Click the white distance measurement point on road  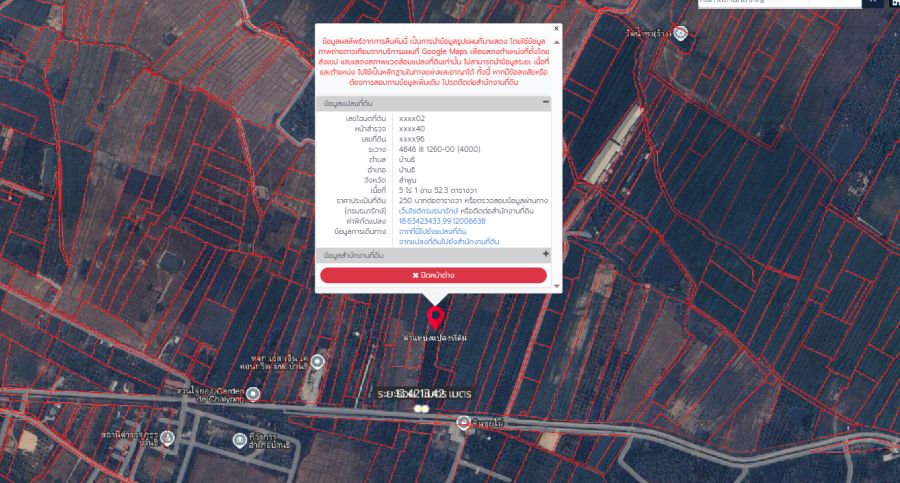click(421, 408)
